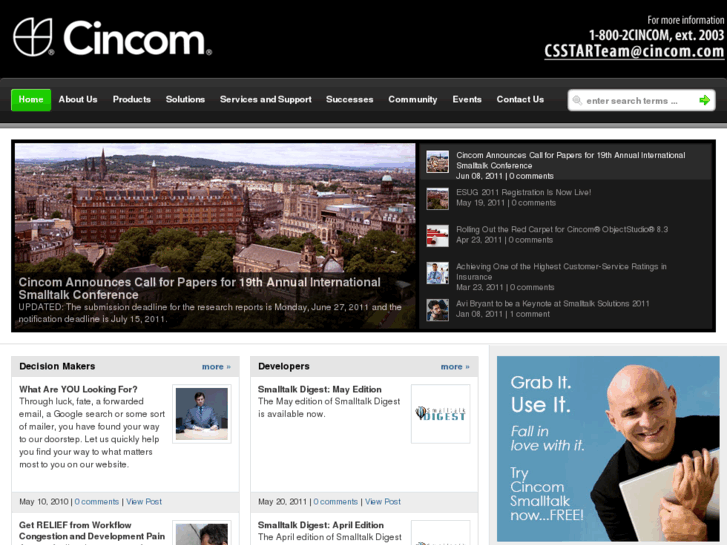Open 'ESUG 2011 Registration Is Now Live!' item
727x545 pixels.
point(523,192)
